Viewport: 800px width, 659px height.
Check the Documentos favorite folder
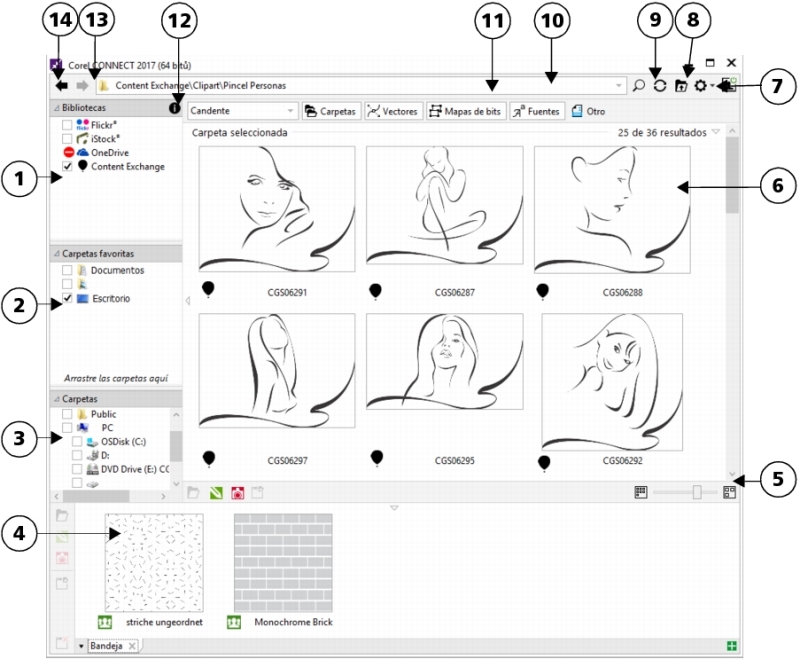[67, 271]
